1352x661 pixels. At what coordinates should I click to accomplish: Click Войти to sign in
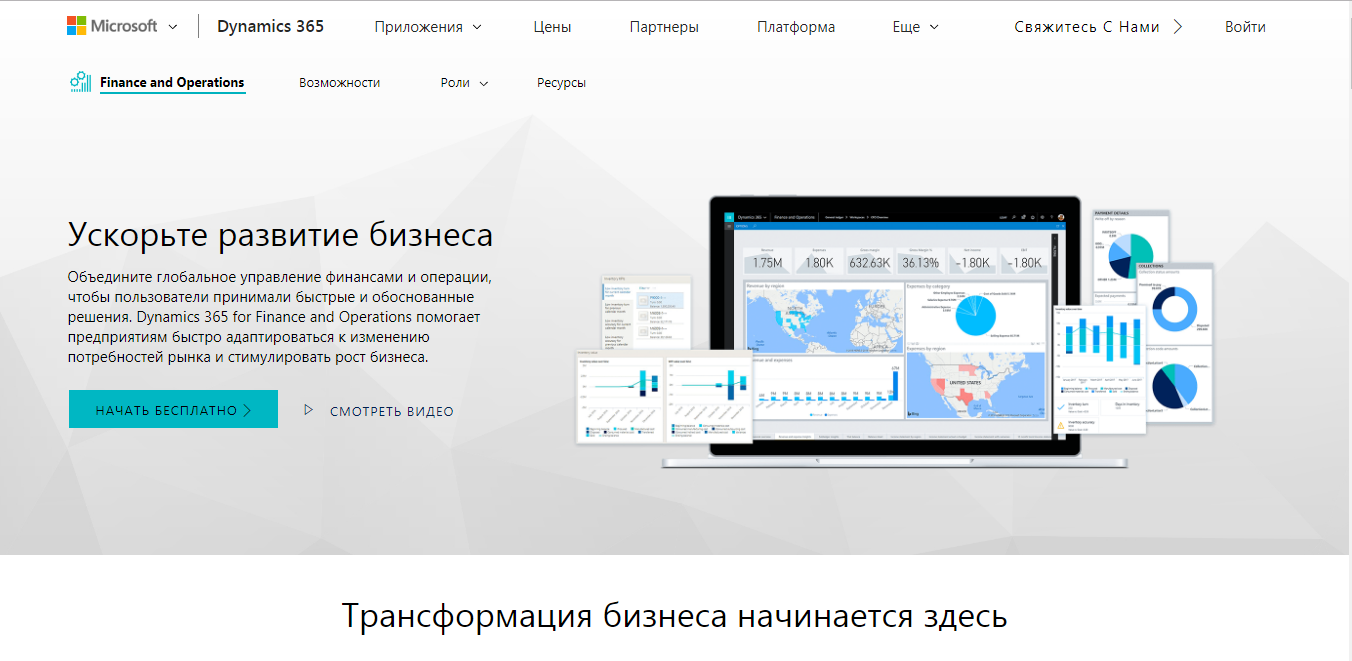coord(1244,27)
